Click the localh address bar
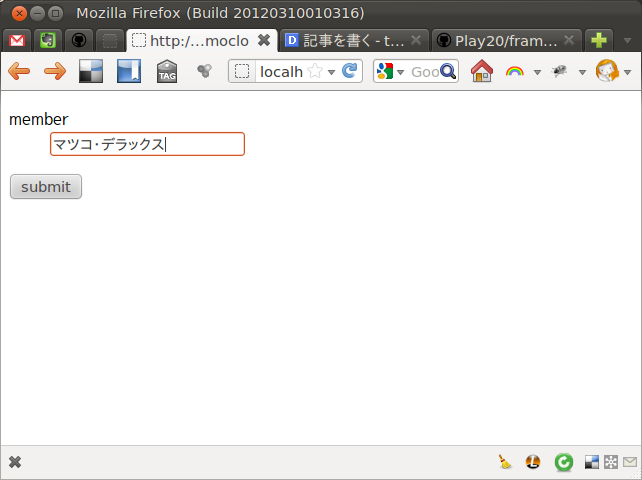 [281, 72]
